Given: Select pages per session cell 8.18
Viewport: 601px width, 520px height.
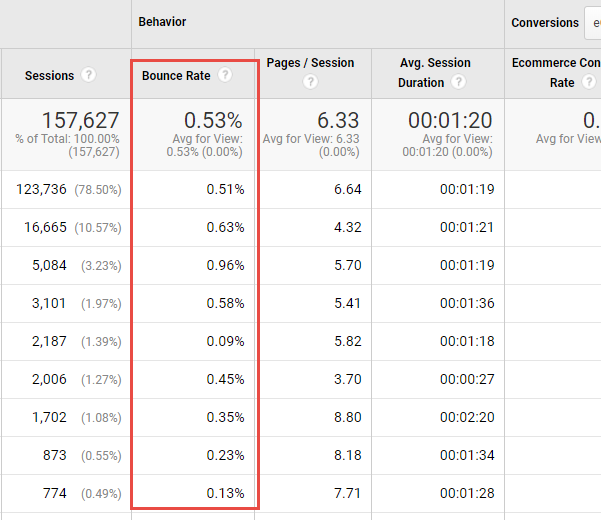Looking at the screenshot, I should pyautogui.click(x=348, y=455).
